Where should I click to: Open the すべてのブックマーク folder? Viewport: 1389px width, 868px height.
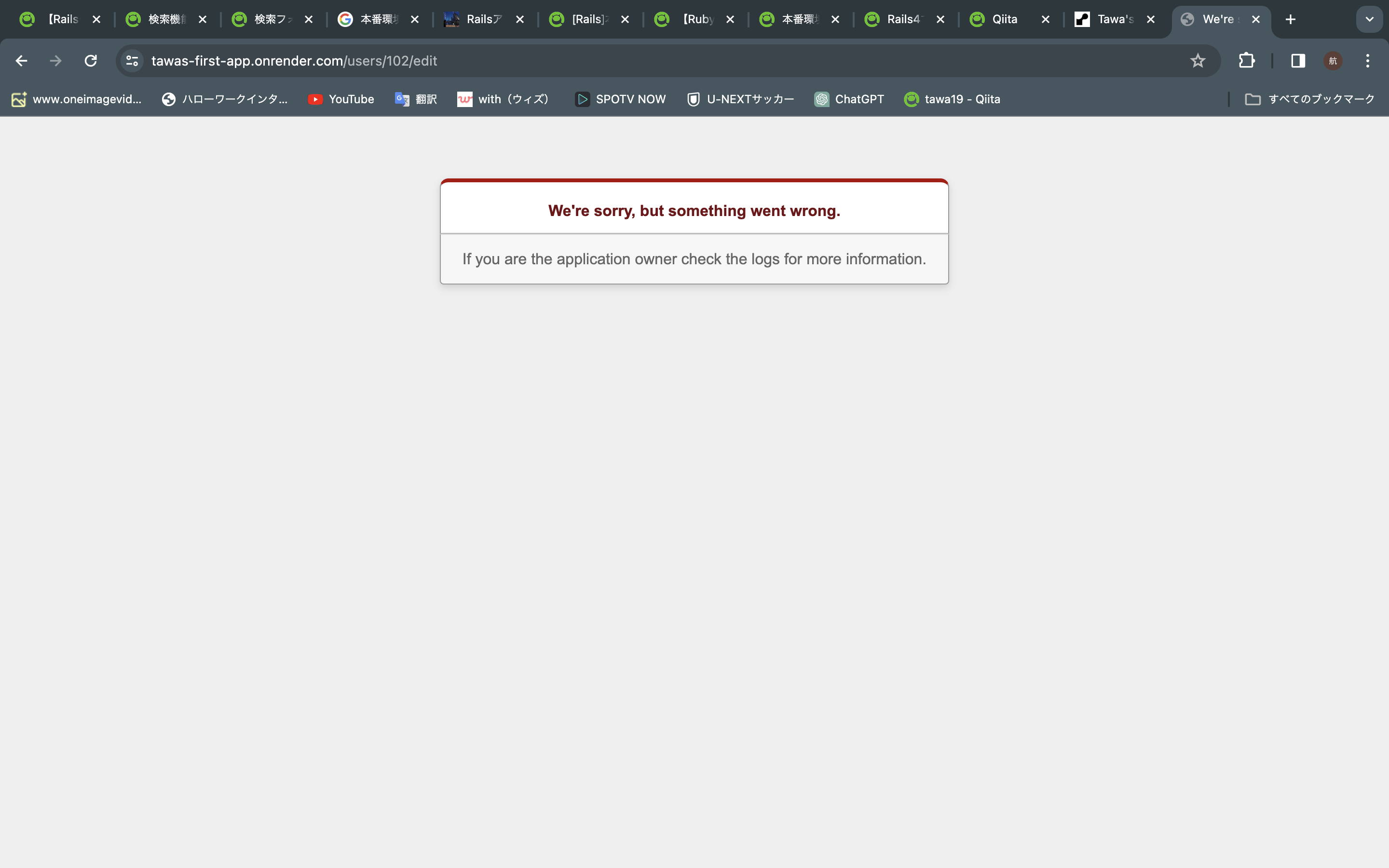pyautogui.click(x=1310, y=99)
